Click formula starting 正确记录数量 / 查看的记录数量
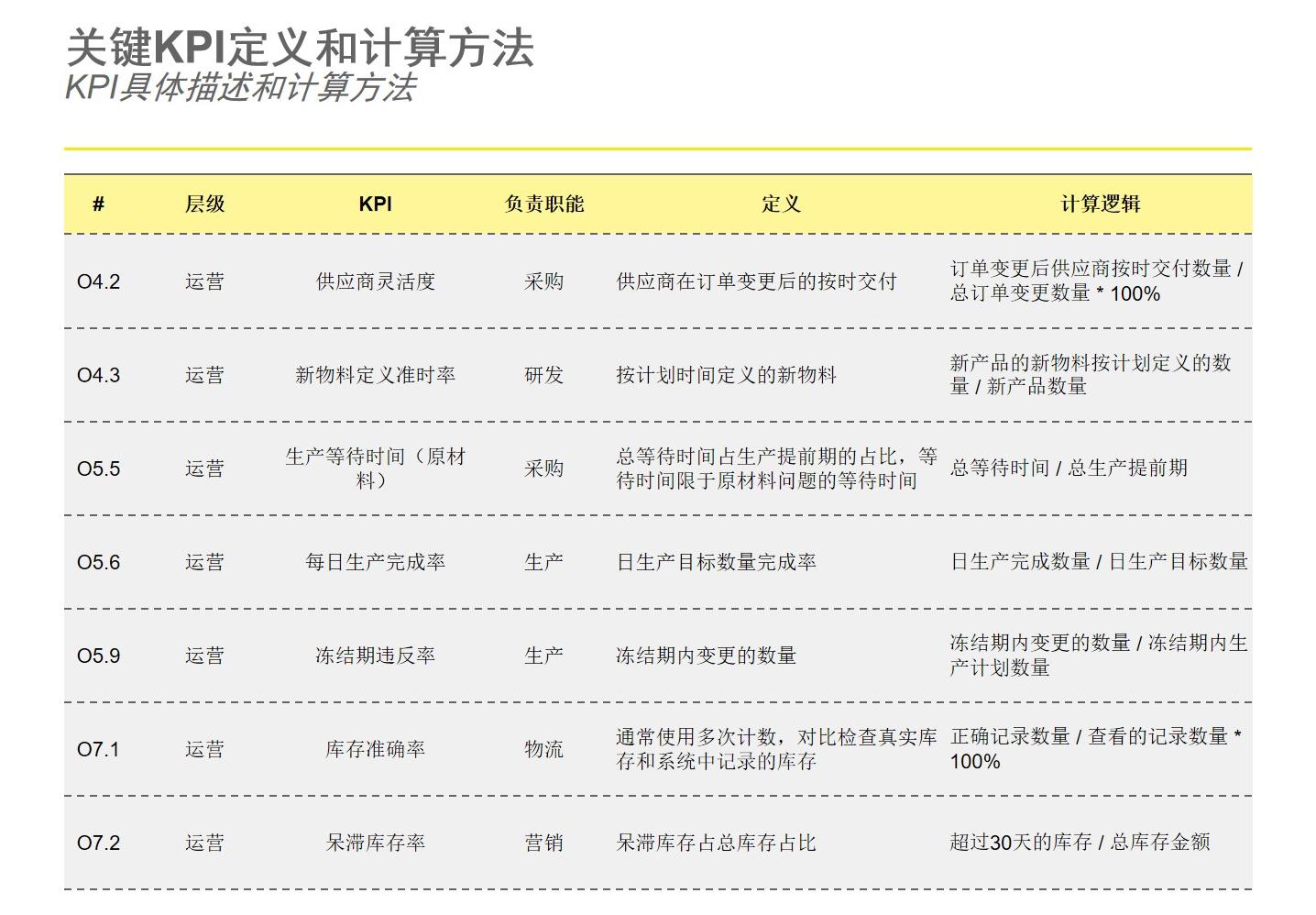 click(x=1096, y=749)
